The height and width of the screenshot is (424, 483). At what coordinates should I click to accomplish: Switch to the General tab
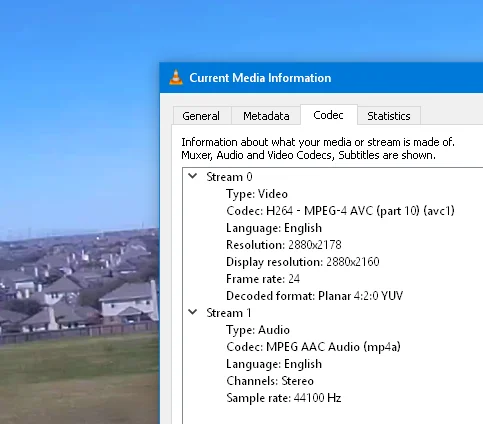click(201, 116)
